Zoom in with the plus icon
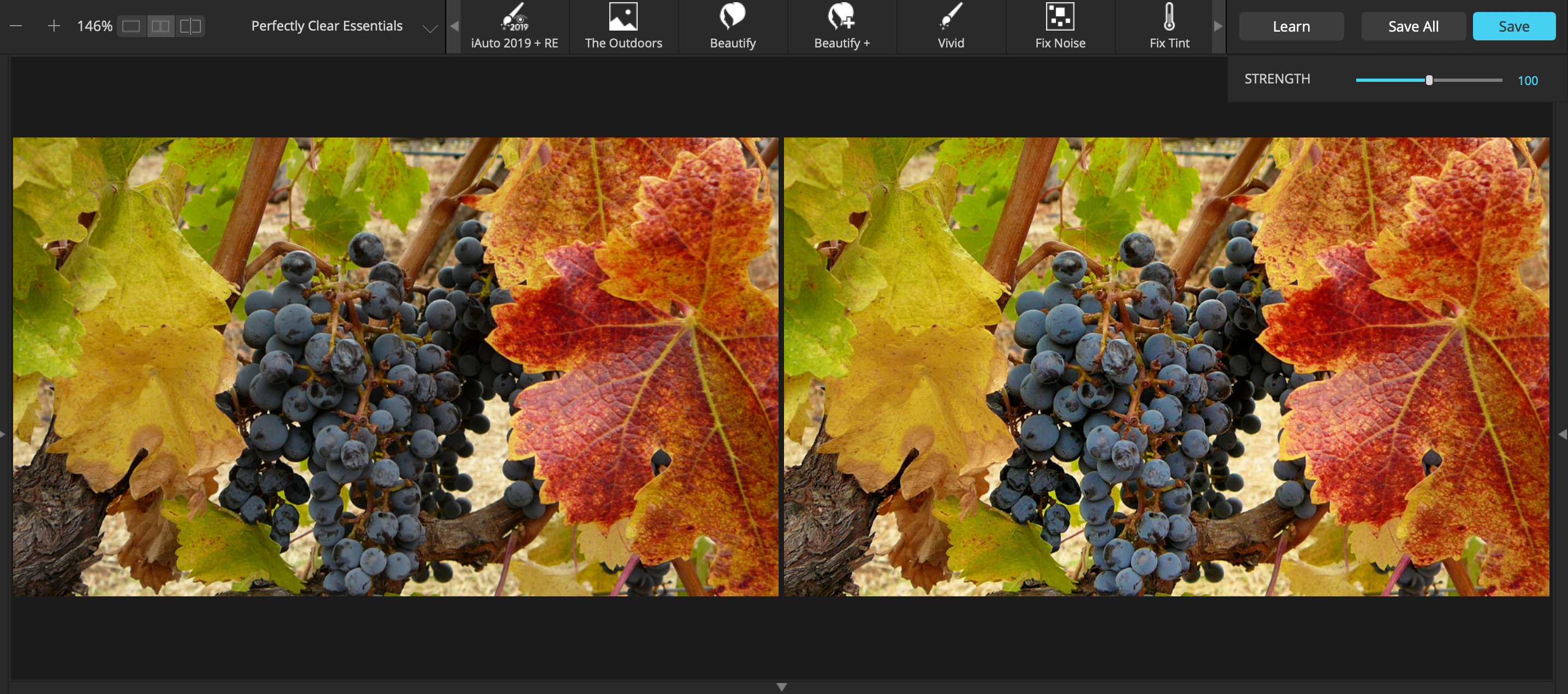The image size is (1568, 694). 54,26
